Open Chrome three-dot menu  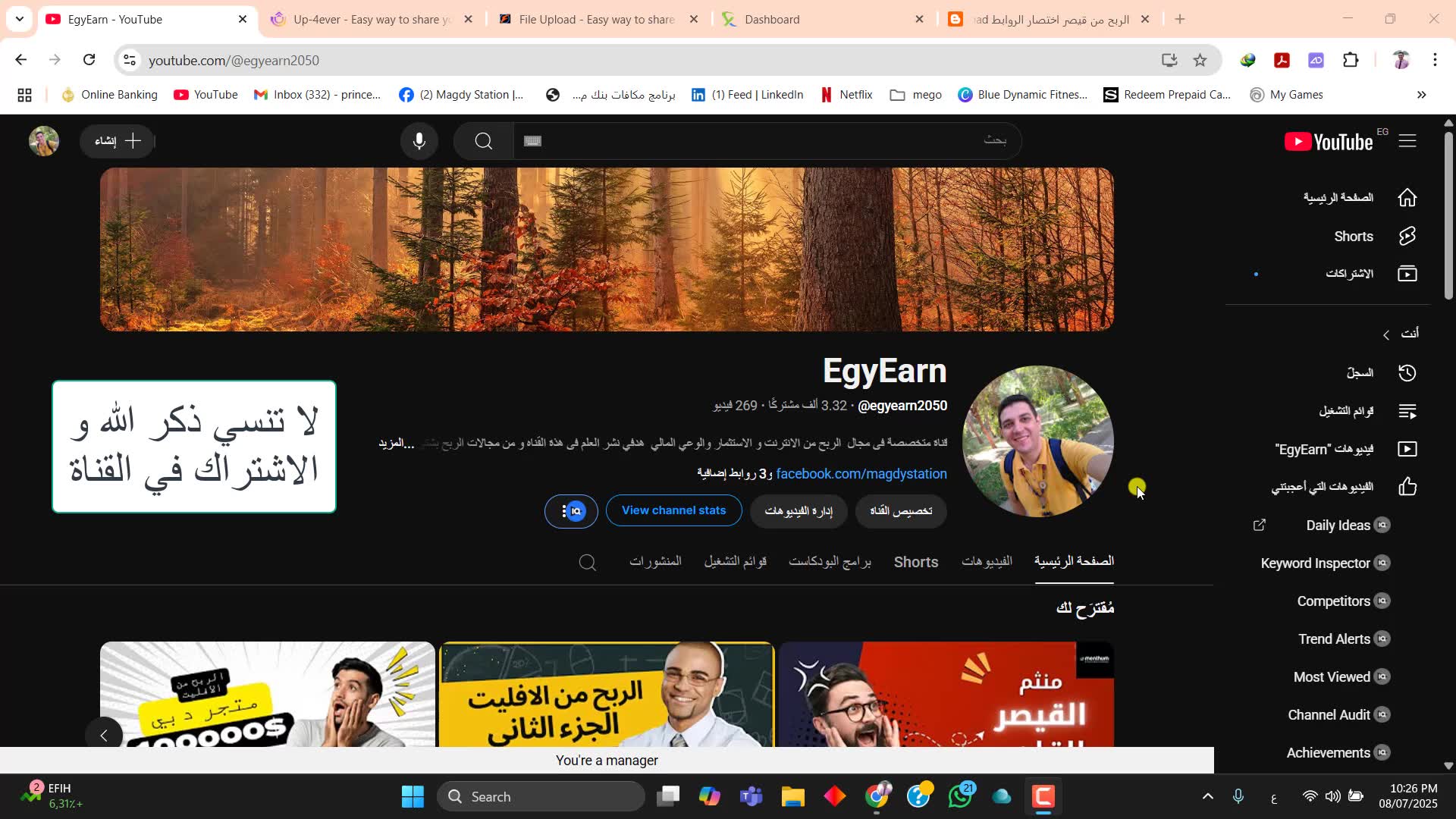pyautogui.click(x=1435, y=60)
